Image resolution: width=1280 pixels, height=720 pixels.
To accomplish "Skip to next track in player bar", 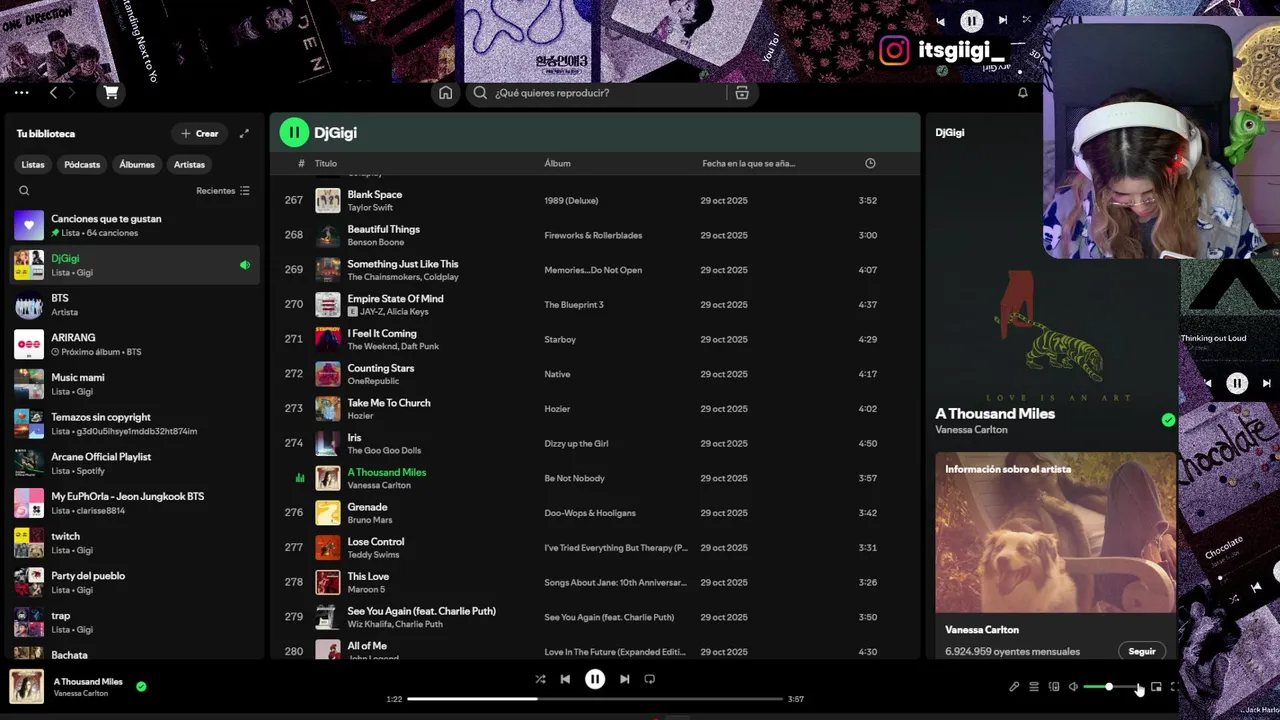I will pyautogui.click(x=624, y=679).
